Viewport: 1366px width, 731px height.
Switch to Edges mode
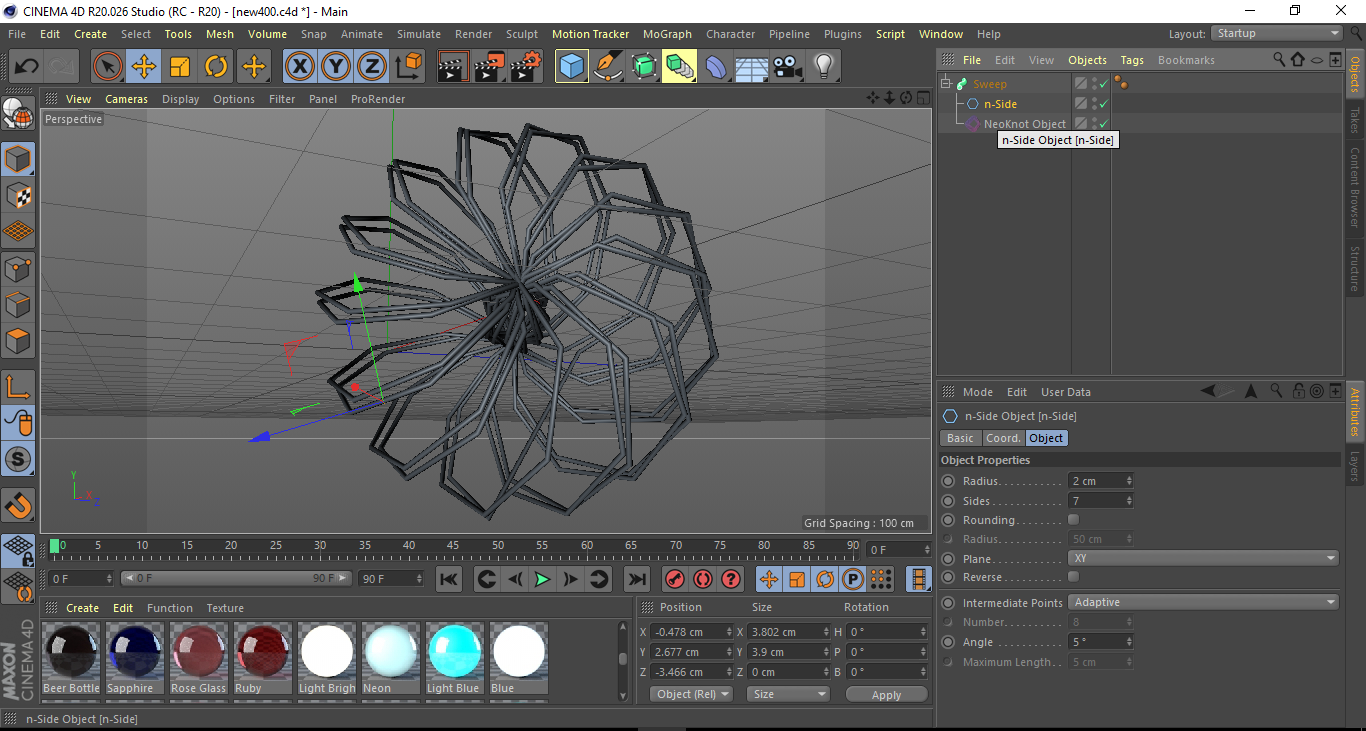[x=18, y=305]
